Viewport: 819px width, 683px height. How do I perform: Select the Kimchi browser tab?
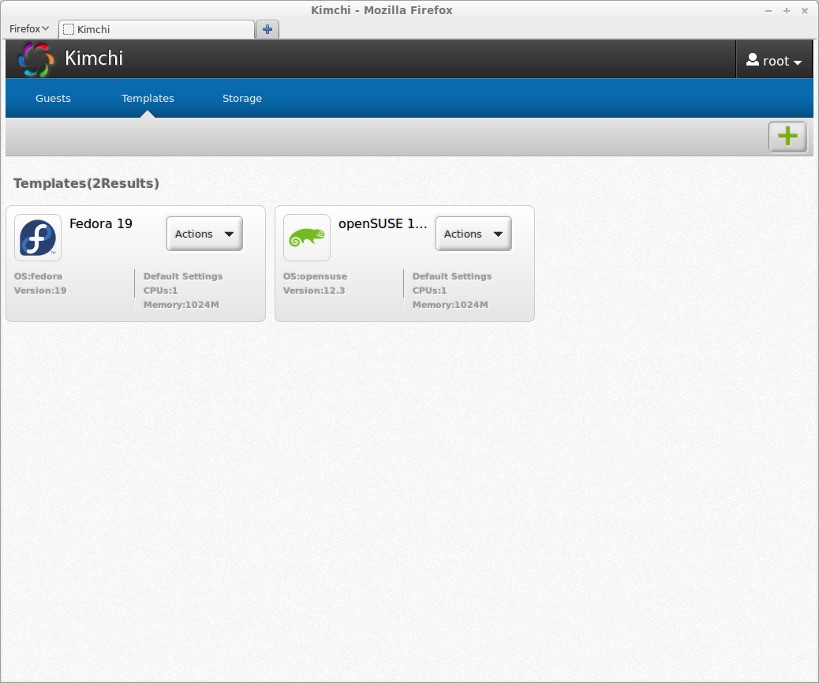(155, 29)
